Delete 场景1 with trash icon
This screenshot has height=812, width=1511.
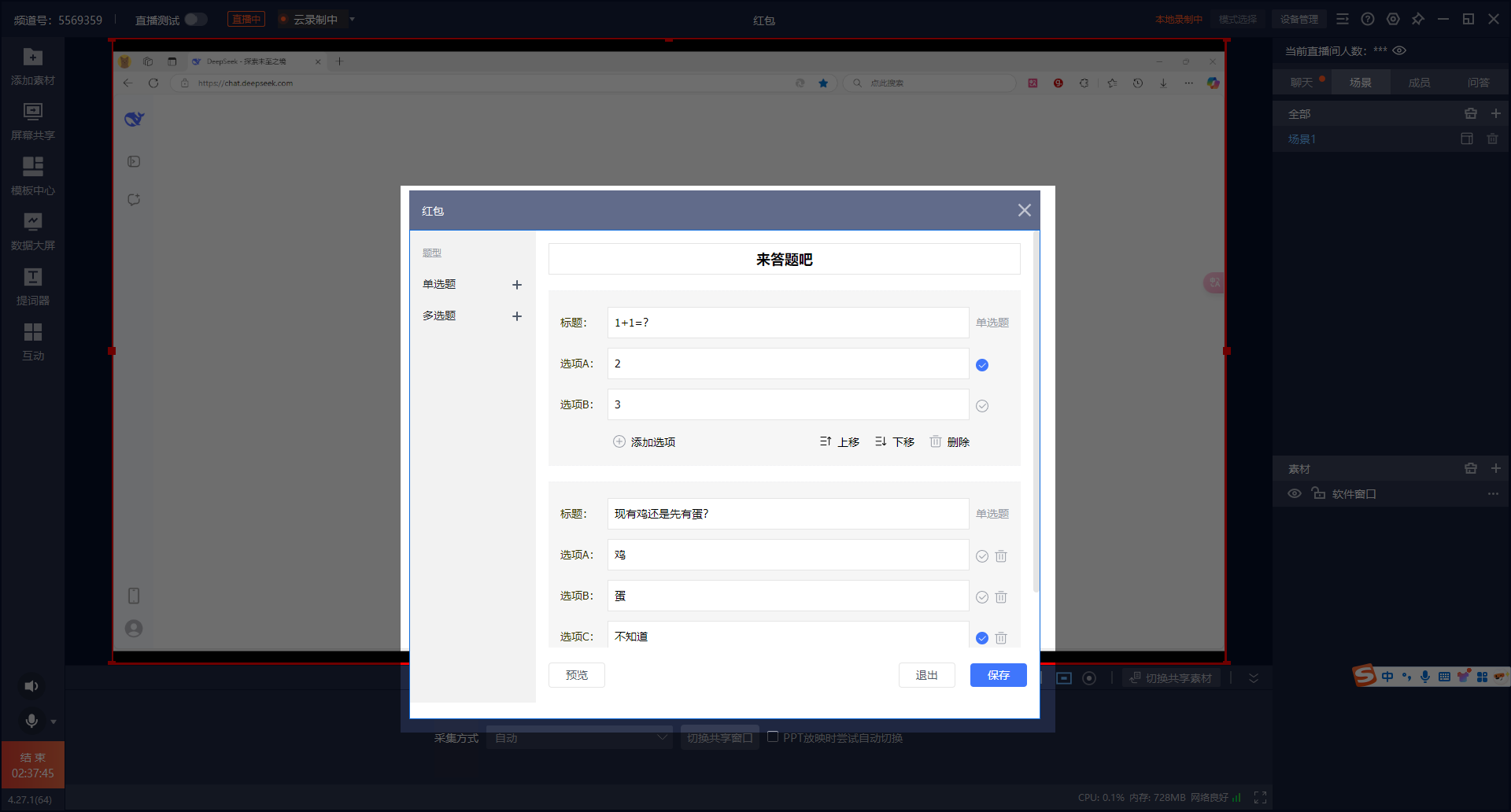point(1492,139)
